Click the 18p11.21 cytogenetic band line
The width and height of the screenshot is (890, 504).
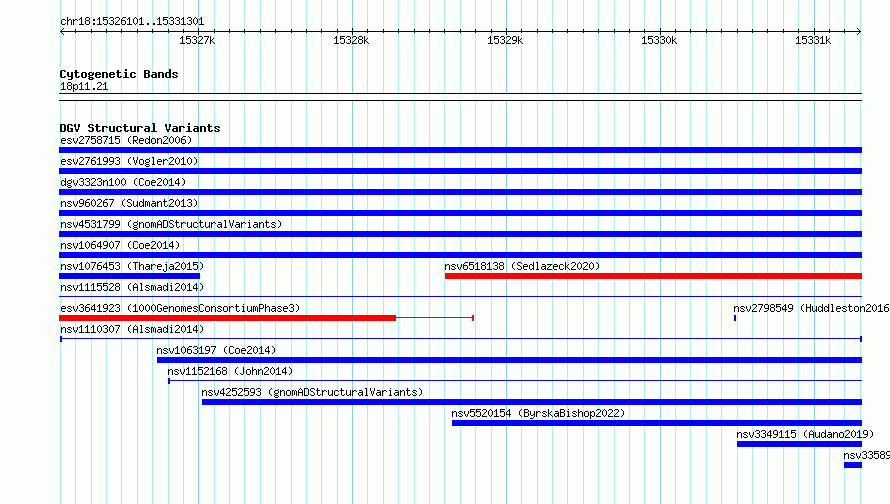click(460, 97)
